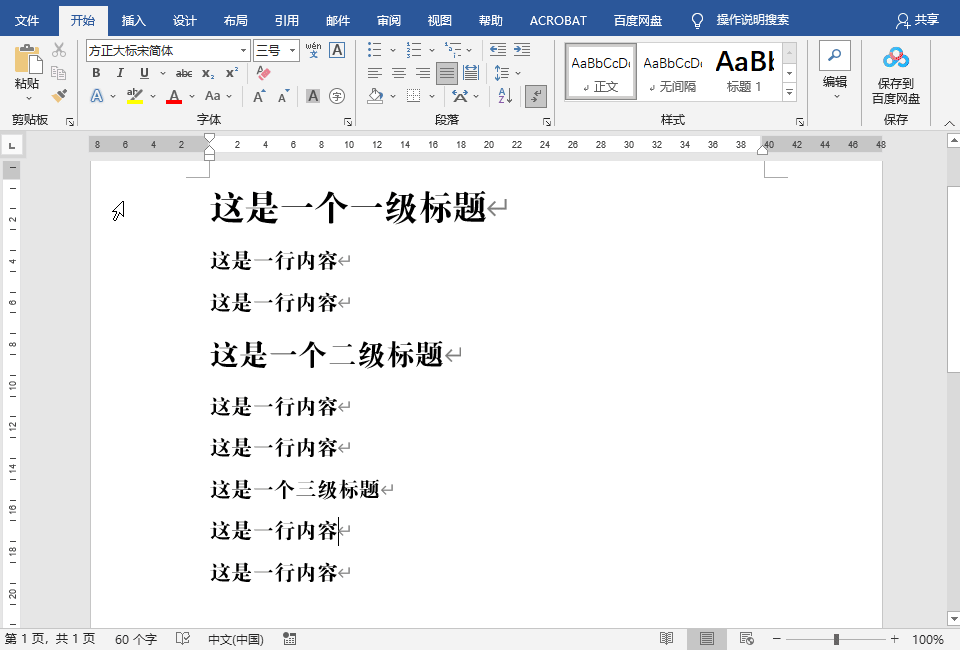Toggle bold formatting

[95, 72]
